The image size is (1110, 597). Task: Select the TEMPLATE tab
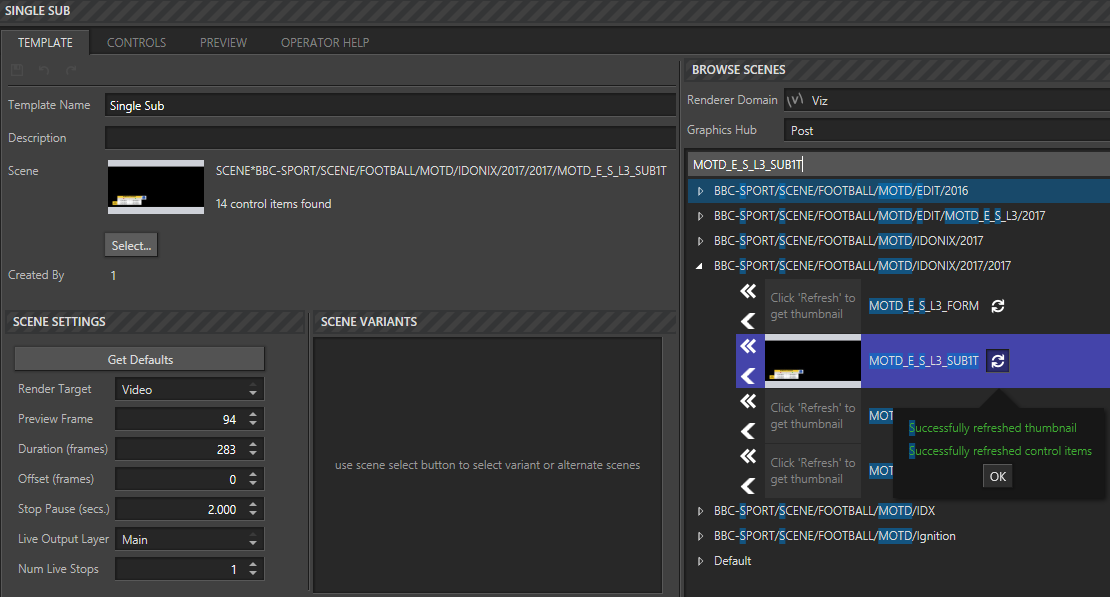click(x=45, y=42)
